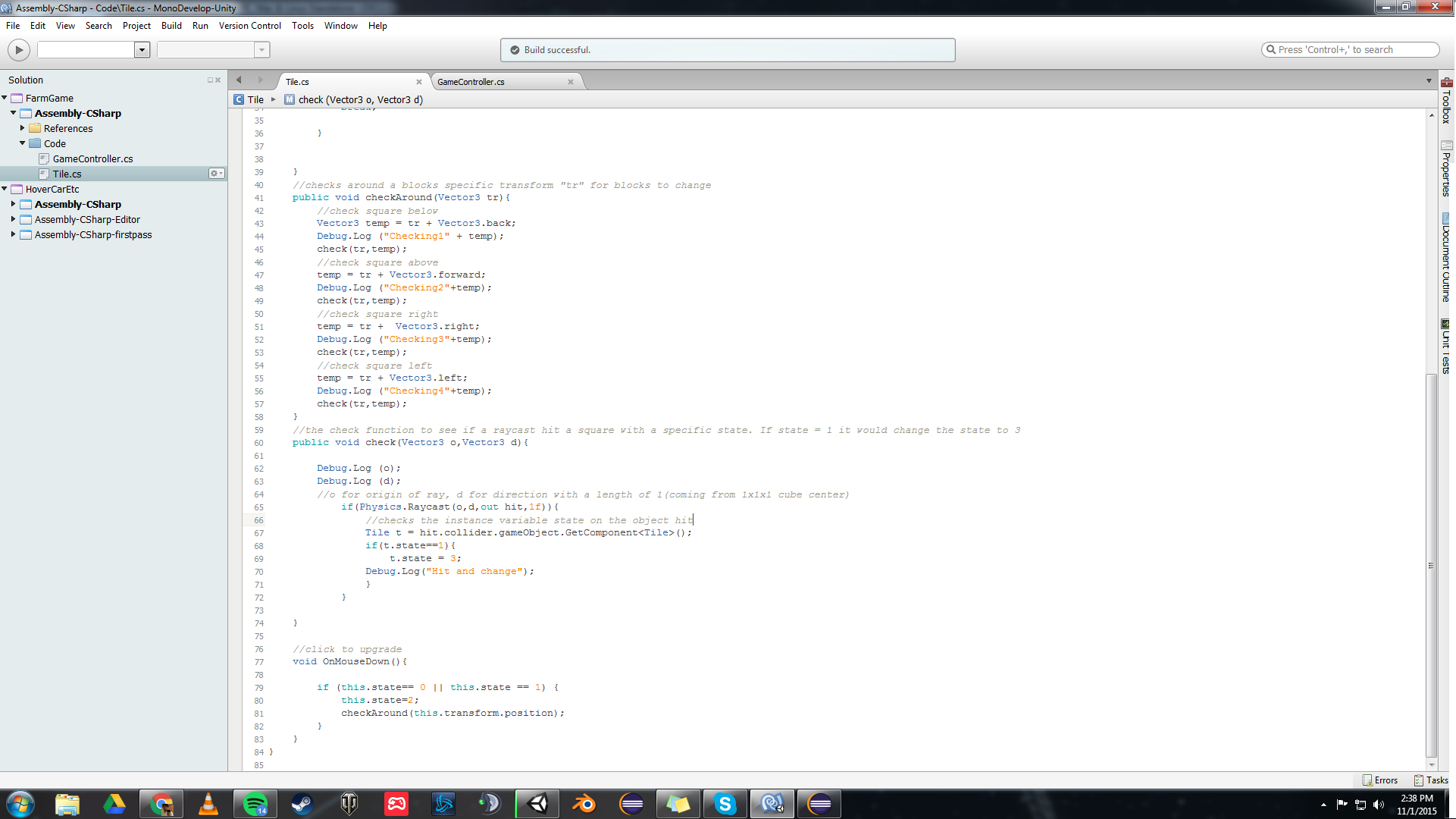Open the Version Control menu
This screenshot has width=1456, height=819.
[x=249, y=26]
